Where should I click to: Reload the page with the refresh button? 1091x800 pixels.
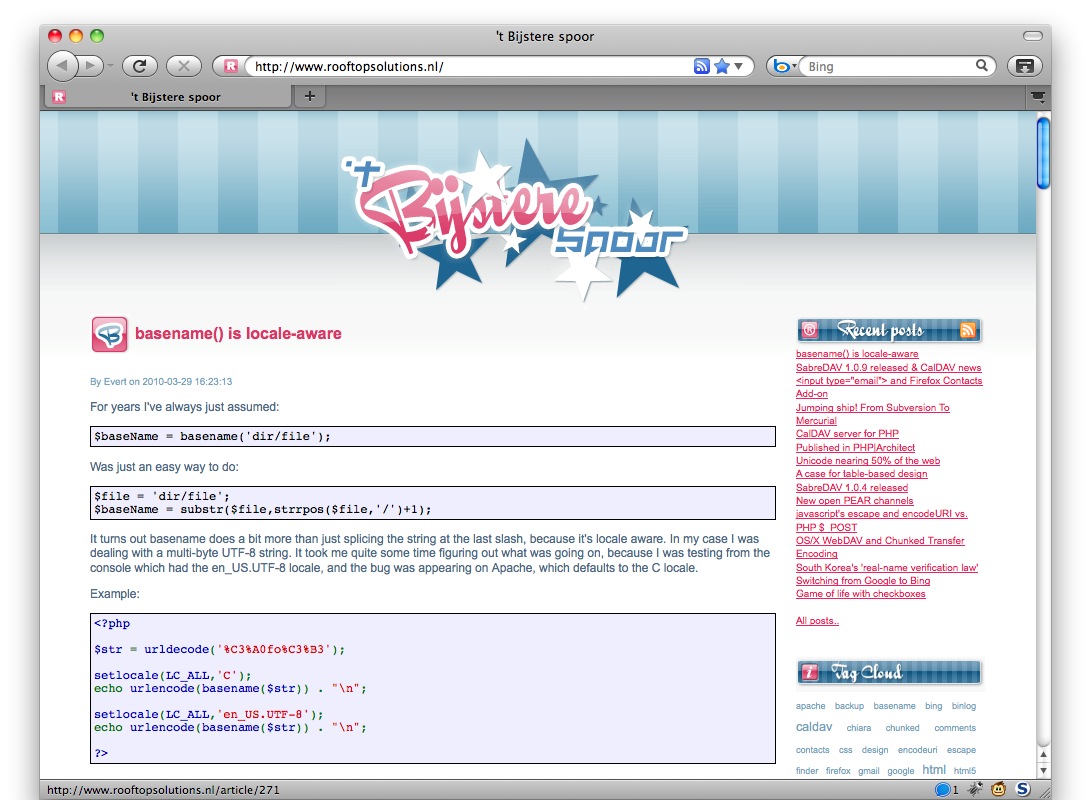(140, 66)
